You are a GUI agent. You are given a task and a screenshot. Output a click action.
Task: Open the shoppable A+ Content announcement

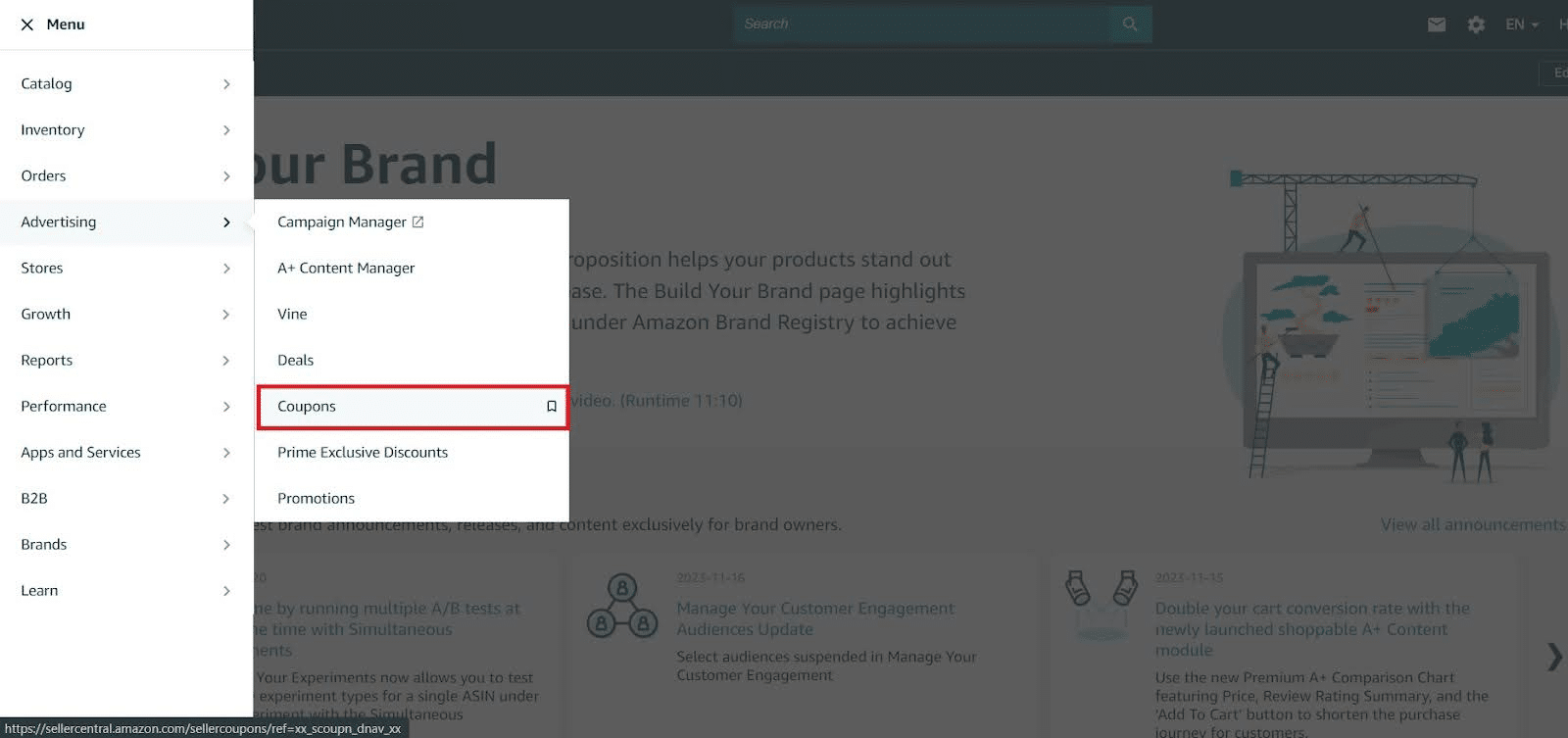click(1312, 629)
